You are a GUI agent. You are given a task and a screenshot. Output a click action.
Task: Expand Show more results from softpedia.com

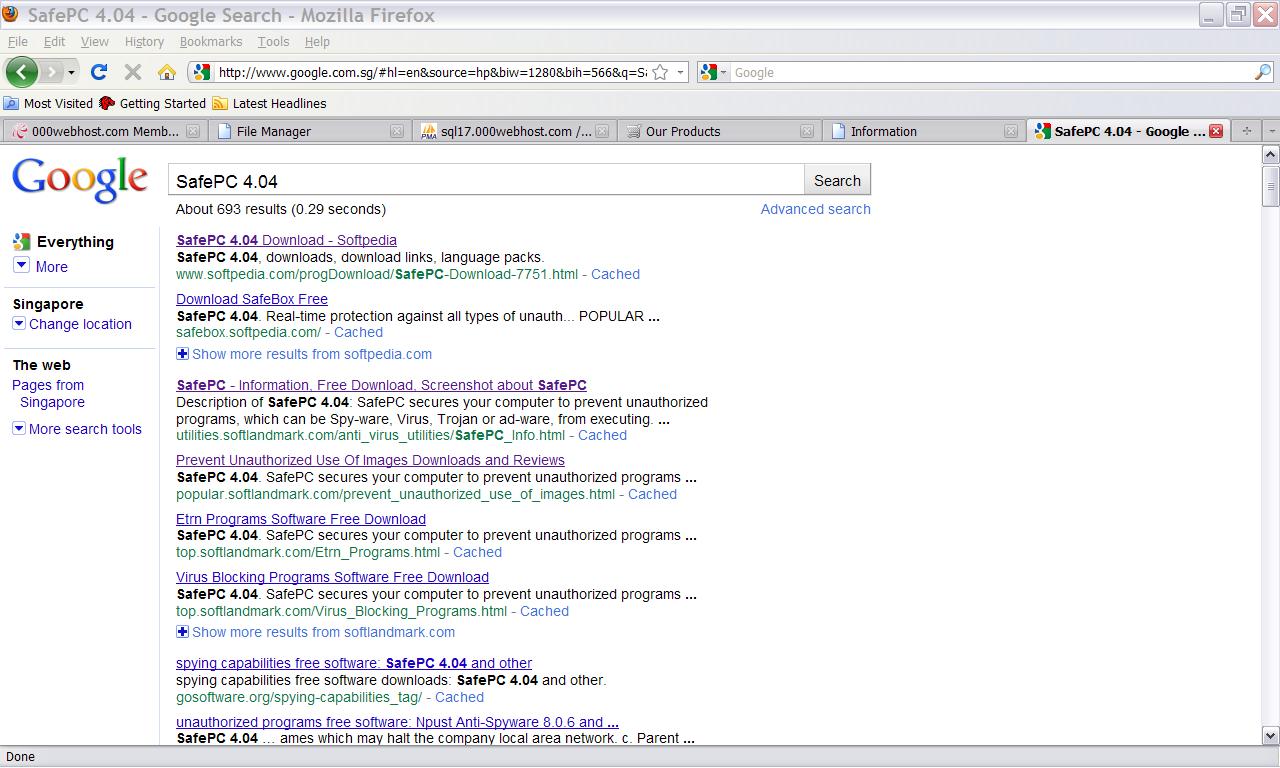[x=304, y=354]
